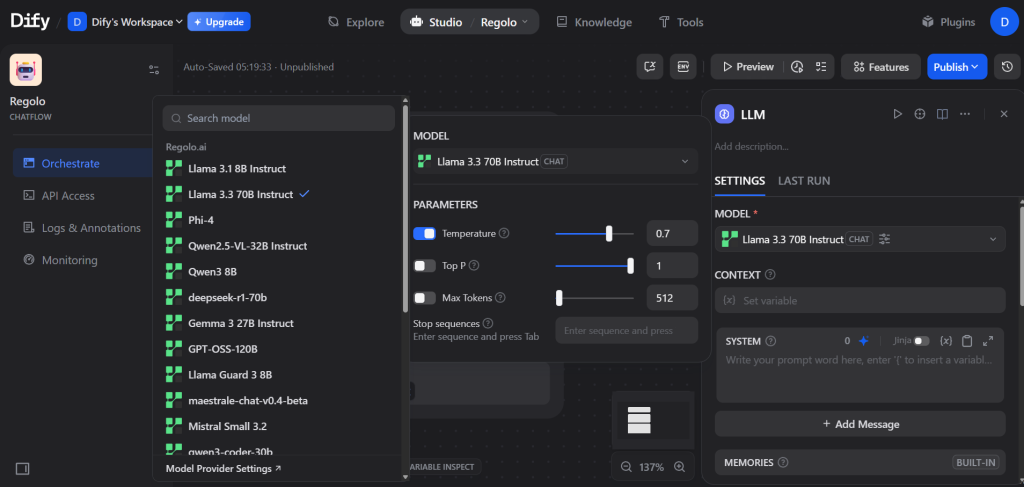Select Qwen3 8B from model list
Image resolution: width=1024 pixels, height=487 pixels.
pos(212,271)
